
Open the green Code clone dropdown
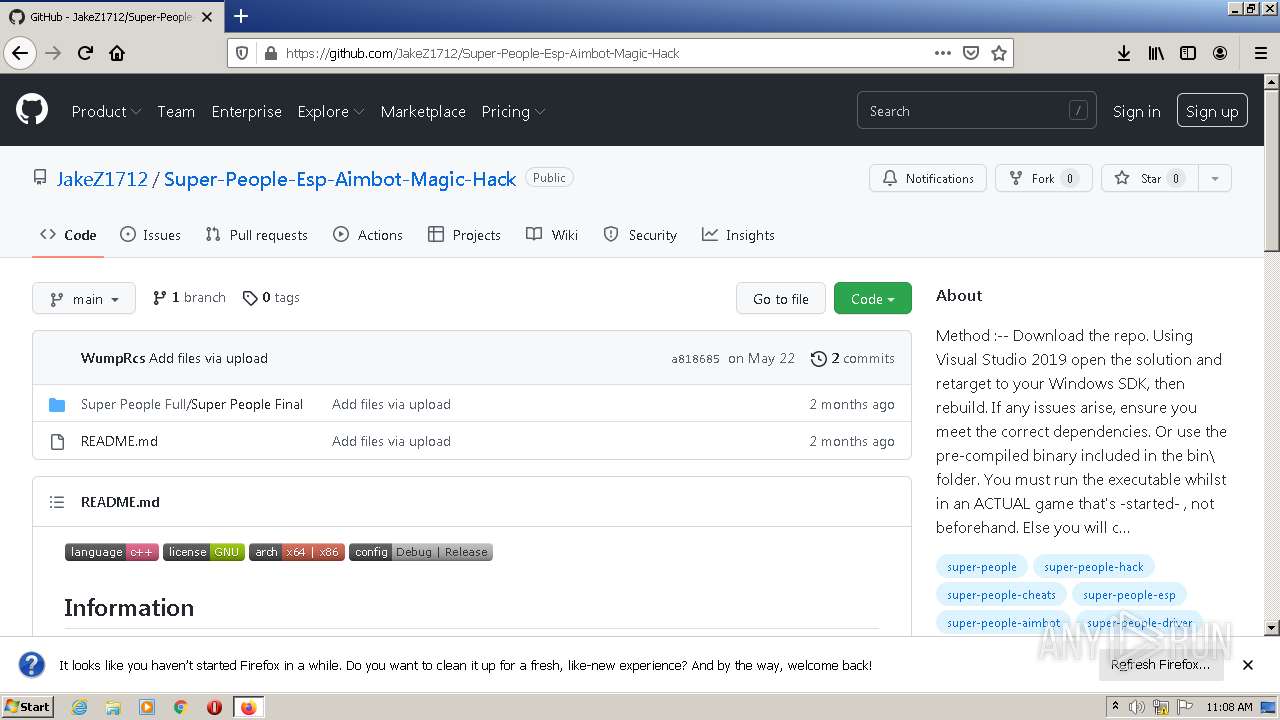pos(873,298)
